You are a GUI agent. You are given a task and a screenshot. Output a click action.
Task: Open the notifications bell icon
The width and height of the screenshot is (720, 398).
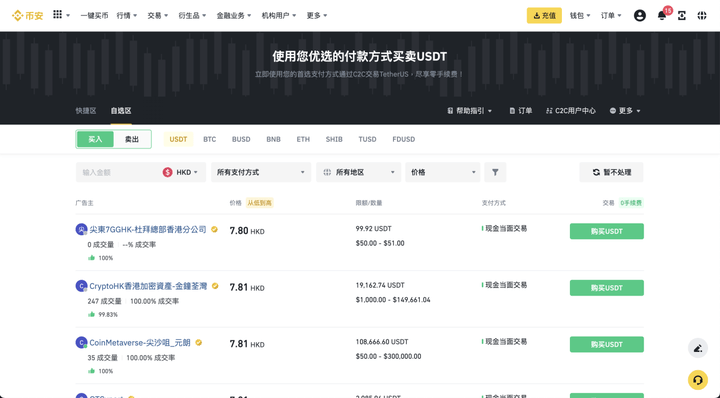[x=662, y=16]
